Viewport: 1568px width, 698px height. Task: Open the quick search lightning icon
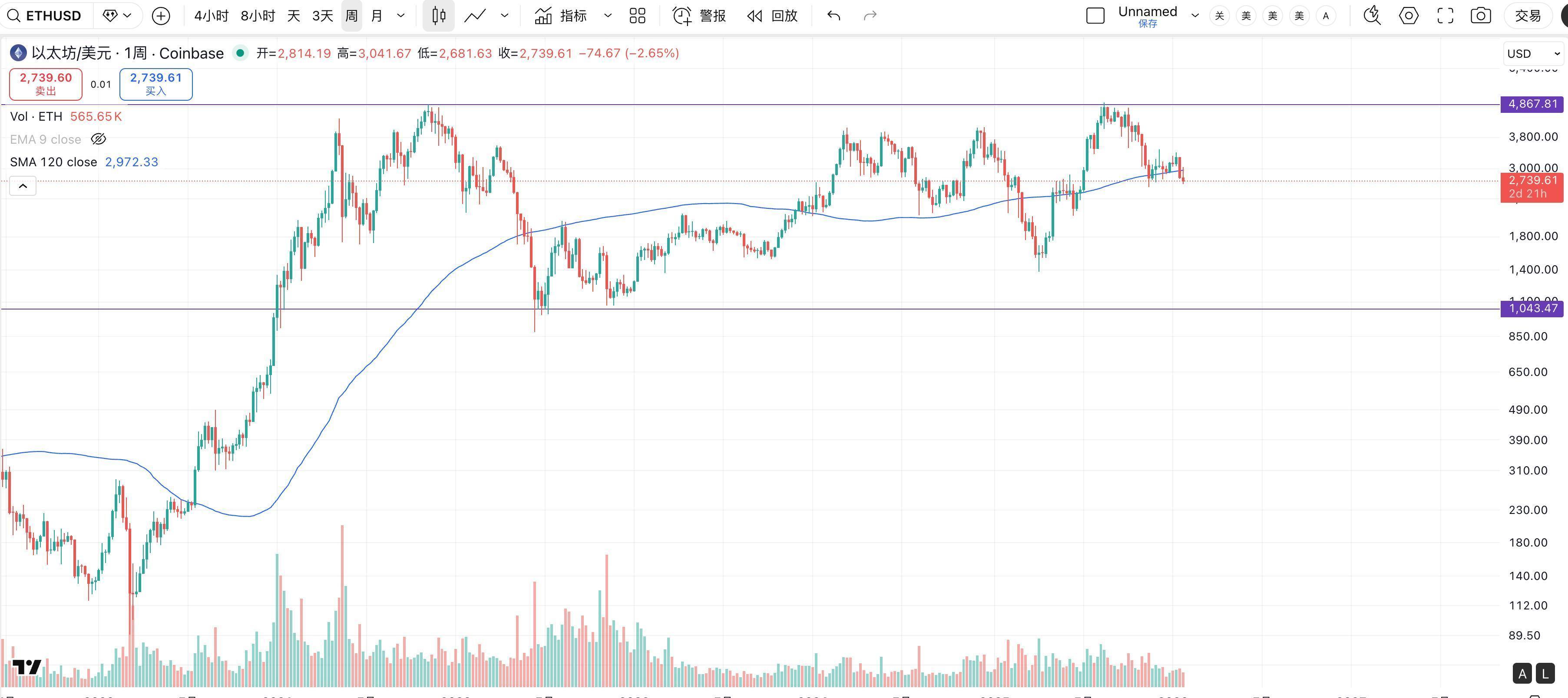pyautogui.click(x=1372, y=16)
